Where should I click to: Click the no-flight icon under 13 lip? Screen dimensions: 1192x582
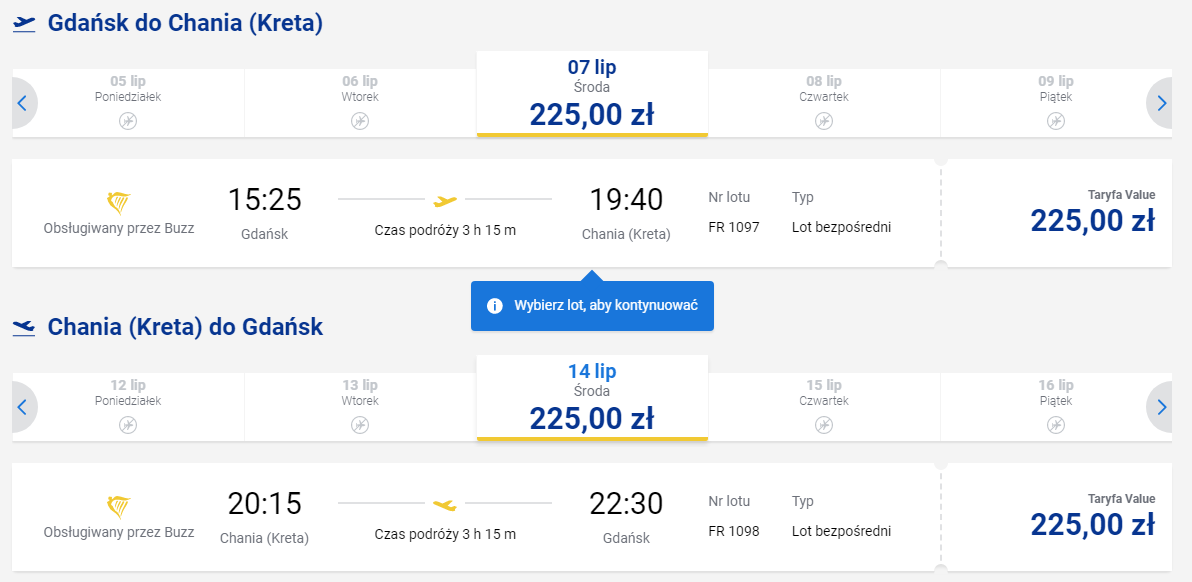coord(360,425)
